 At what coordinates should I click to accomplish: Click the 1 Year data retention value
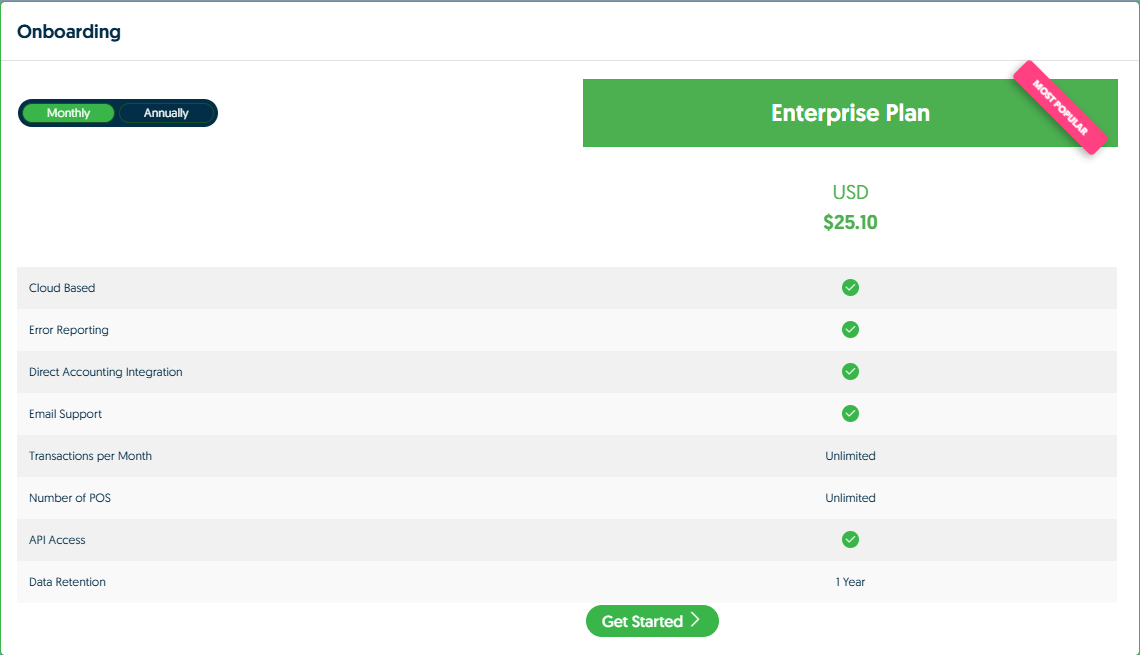pyautogui.click(x=850, y=582)
